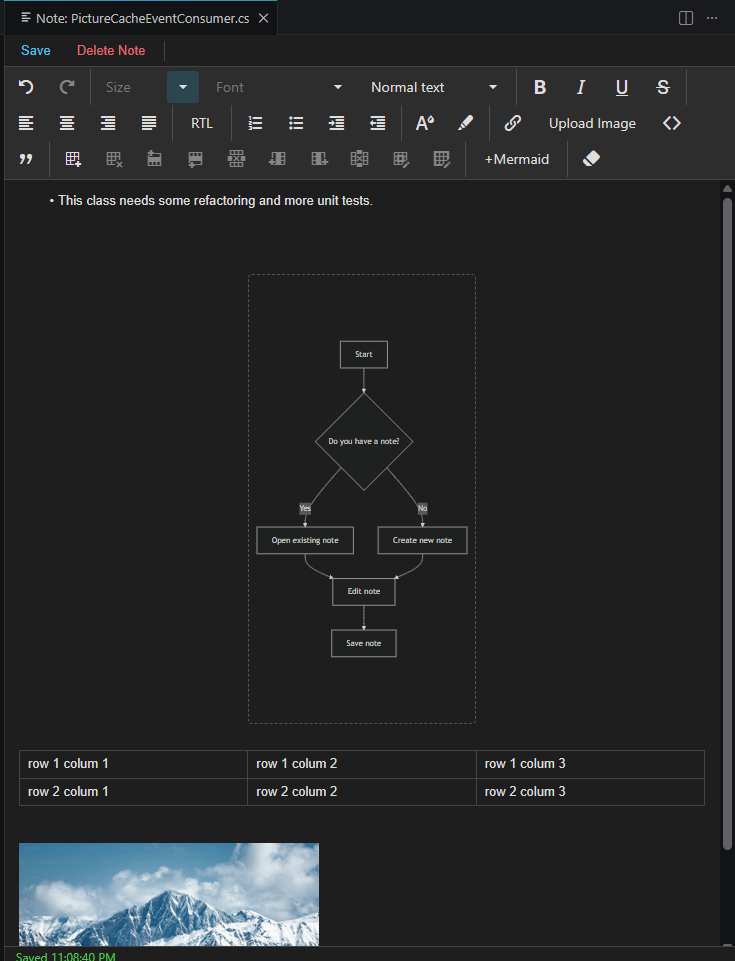The height and width of the screenshot is (961, 735).
Task: Redo the last undone edit
Action: coord(67,87)
